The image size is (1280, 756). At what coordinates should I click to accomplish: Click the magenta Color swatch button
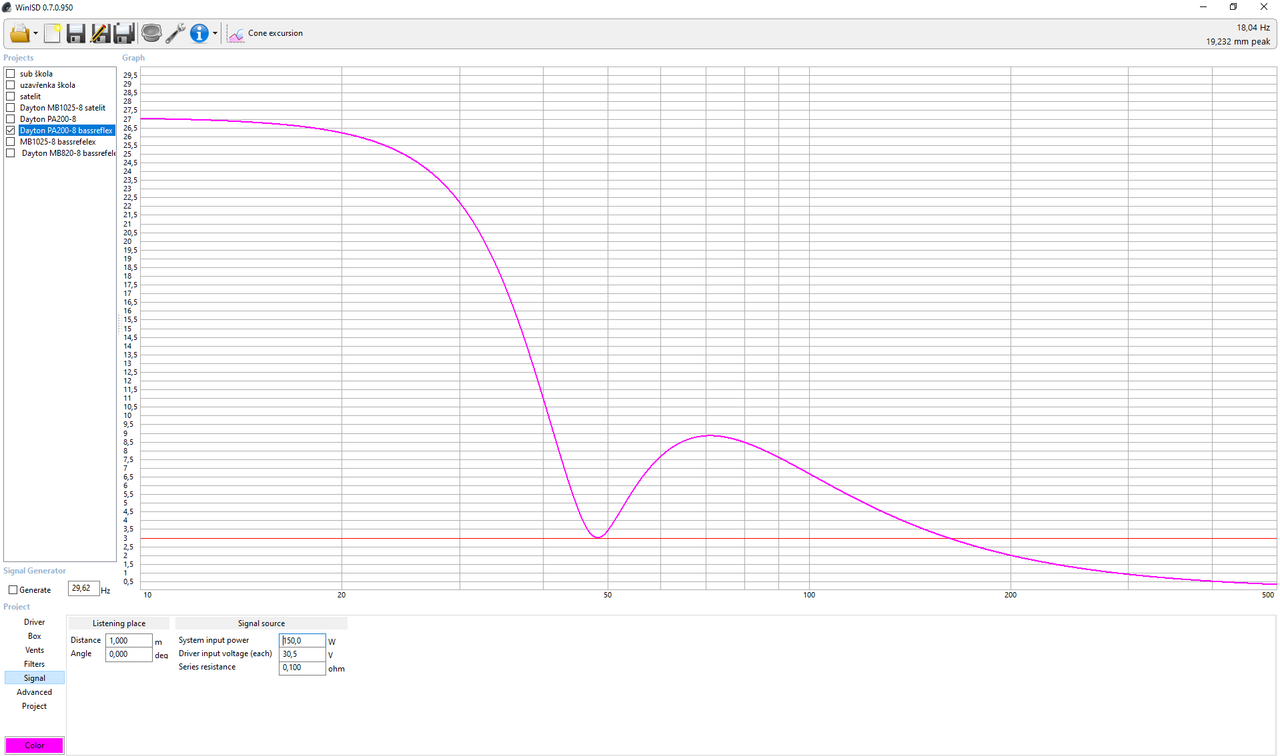tap(34, 745)
